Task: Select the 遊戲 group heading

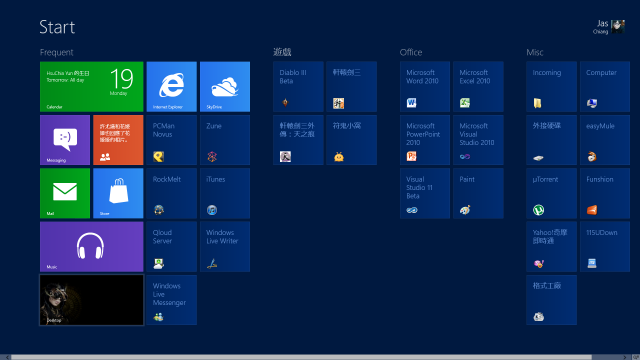Action: 282,52
